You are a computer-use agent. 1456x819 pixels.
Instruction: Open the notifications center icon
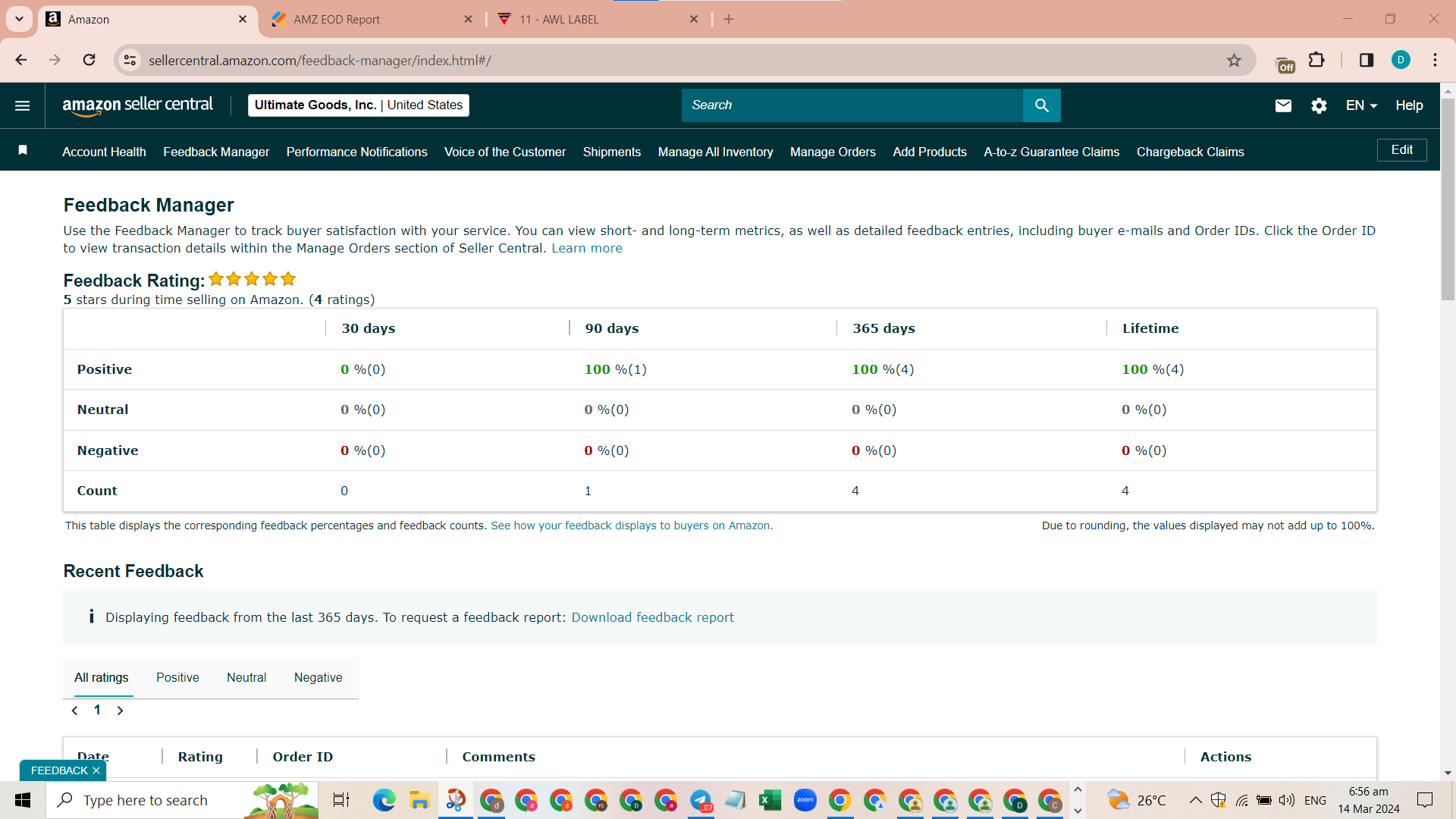1425,800
